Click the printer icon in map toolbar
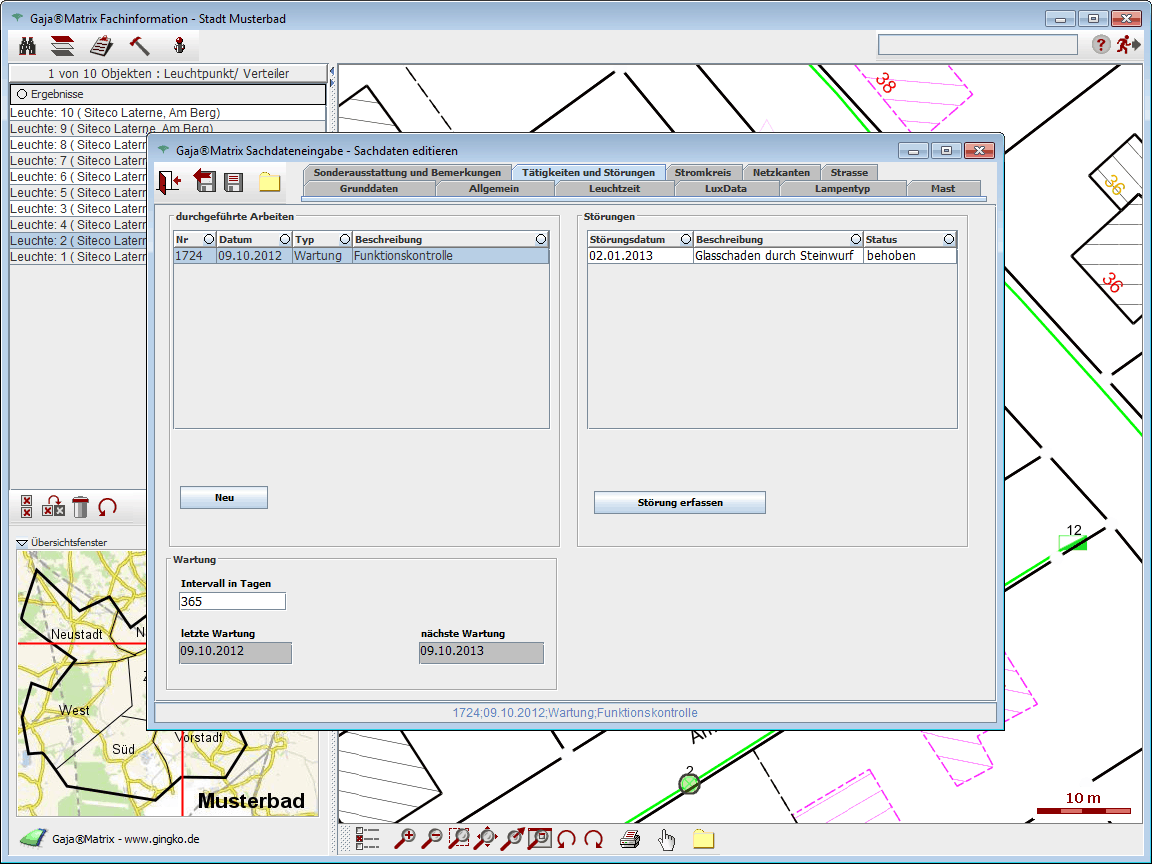This screenshot has height=864, width=1152. coord(629,839)
